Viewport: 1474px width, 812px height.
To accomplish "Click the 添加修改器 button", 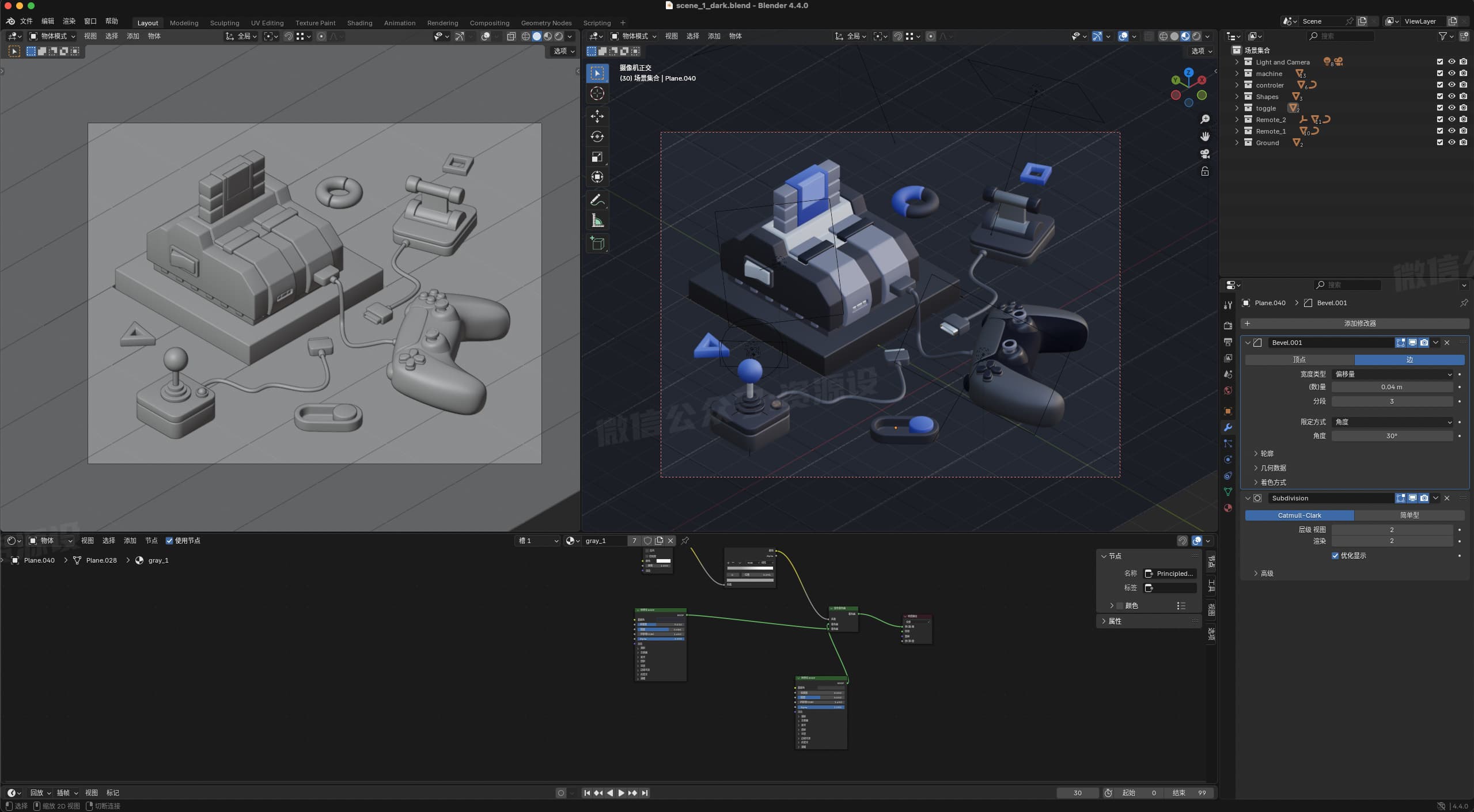I will coord(1355,323).
